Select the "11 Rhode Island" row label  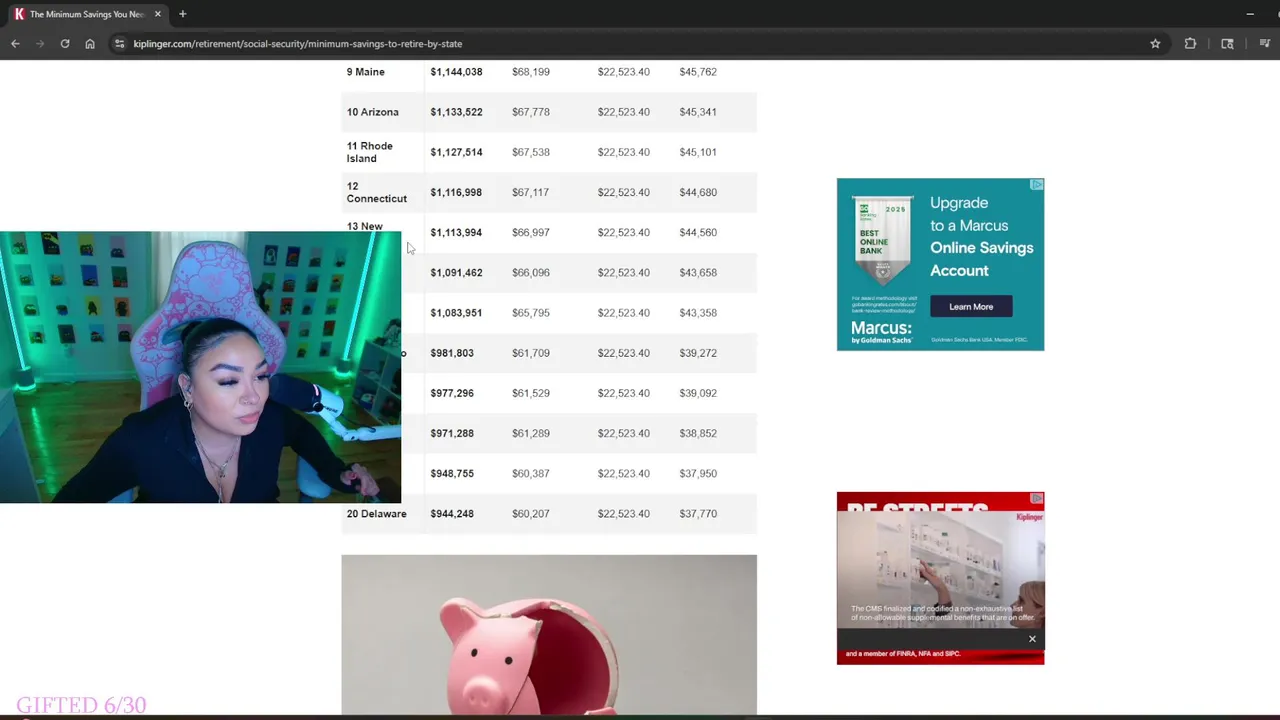(369, 152)
